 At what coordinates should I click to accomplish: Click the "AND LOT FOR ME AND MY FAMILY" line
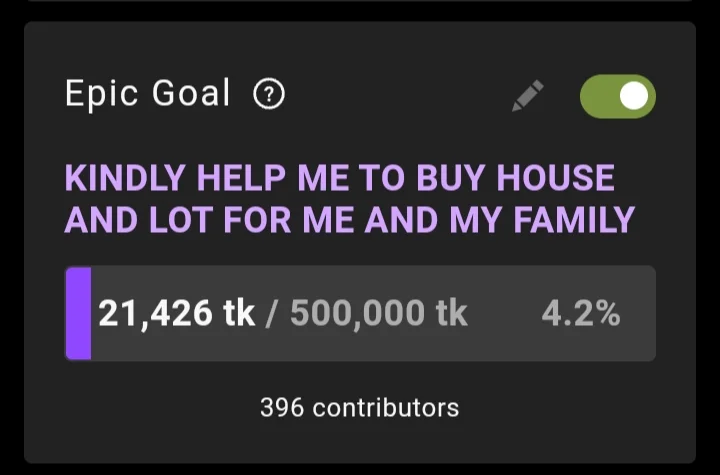tap(349, 219)
